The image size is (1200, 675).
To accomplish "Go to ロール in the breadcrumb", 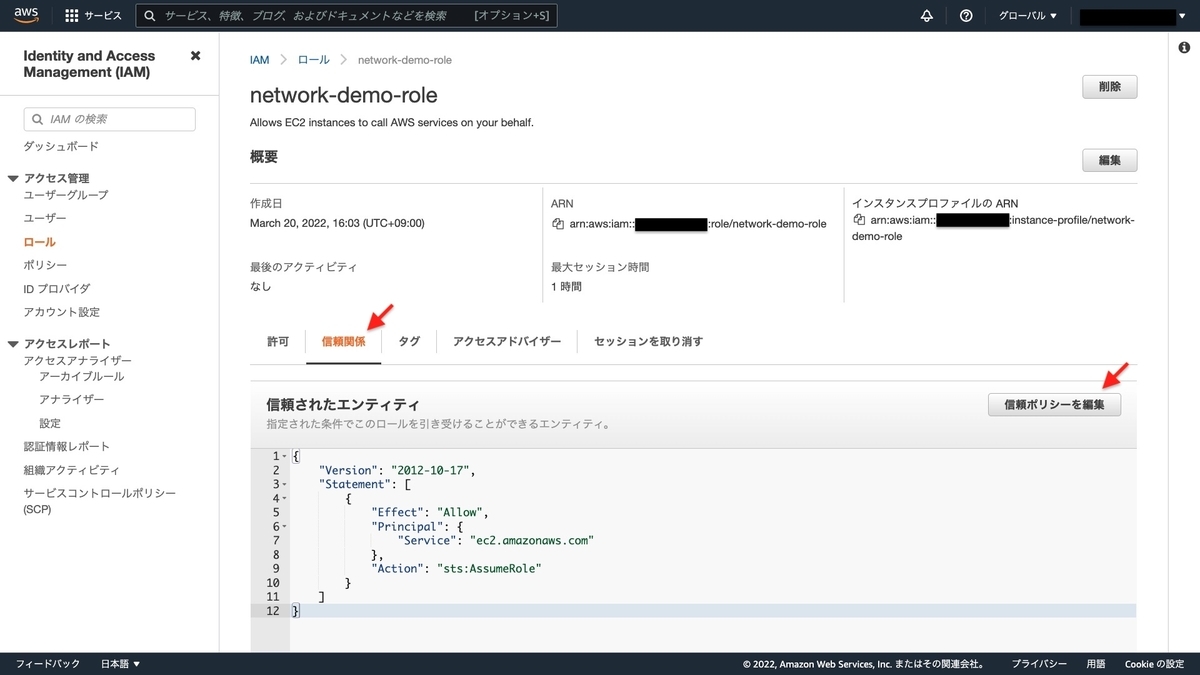I will 313,60.
